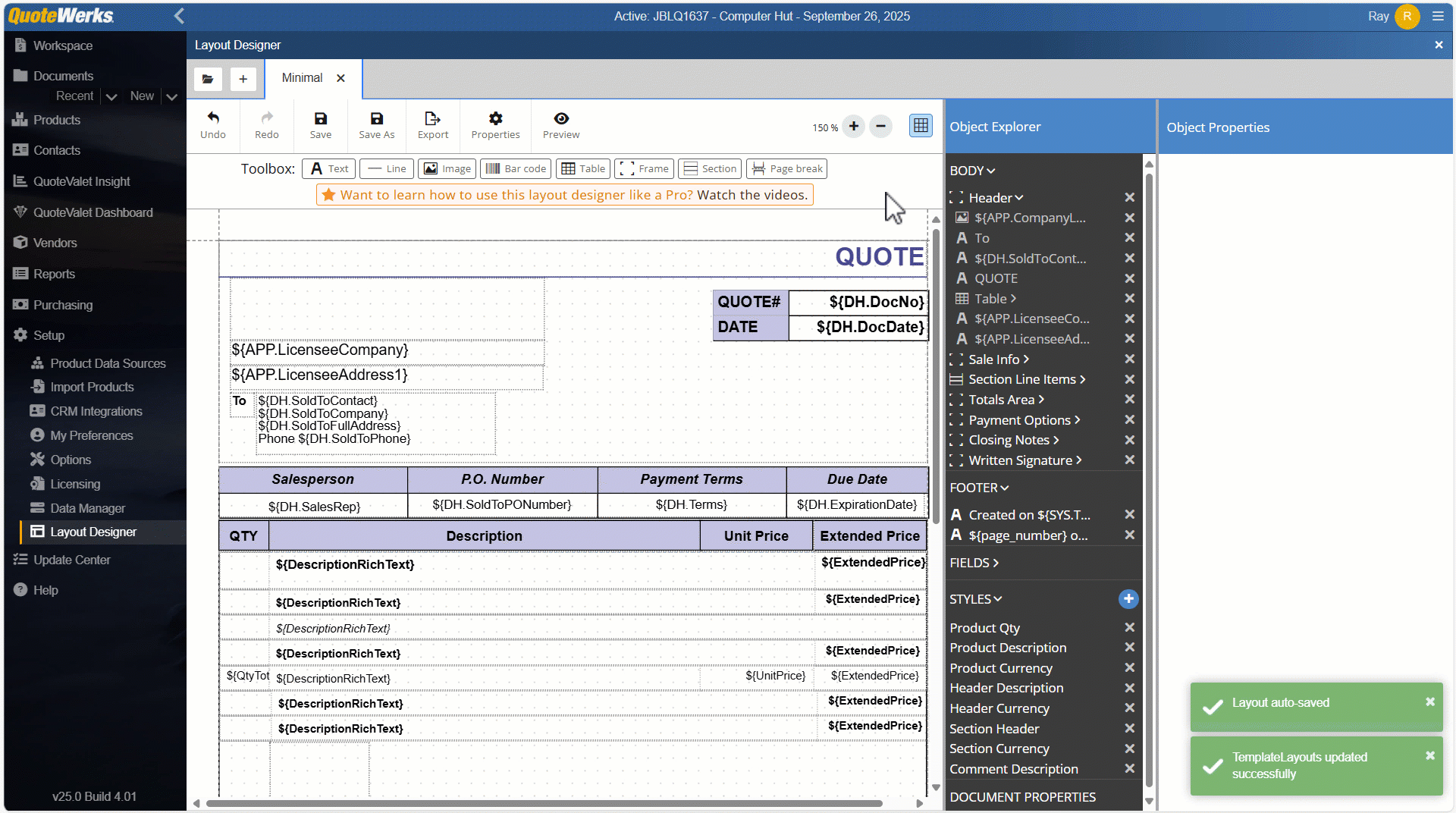Viewport: 1456px width, 813px height.
Task: Switch to the Minimal layout tab
Action: pyautogui.click(x=302, y=78)
